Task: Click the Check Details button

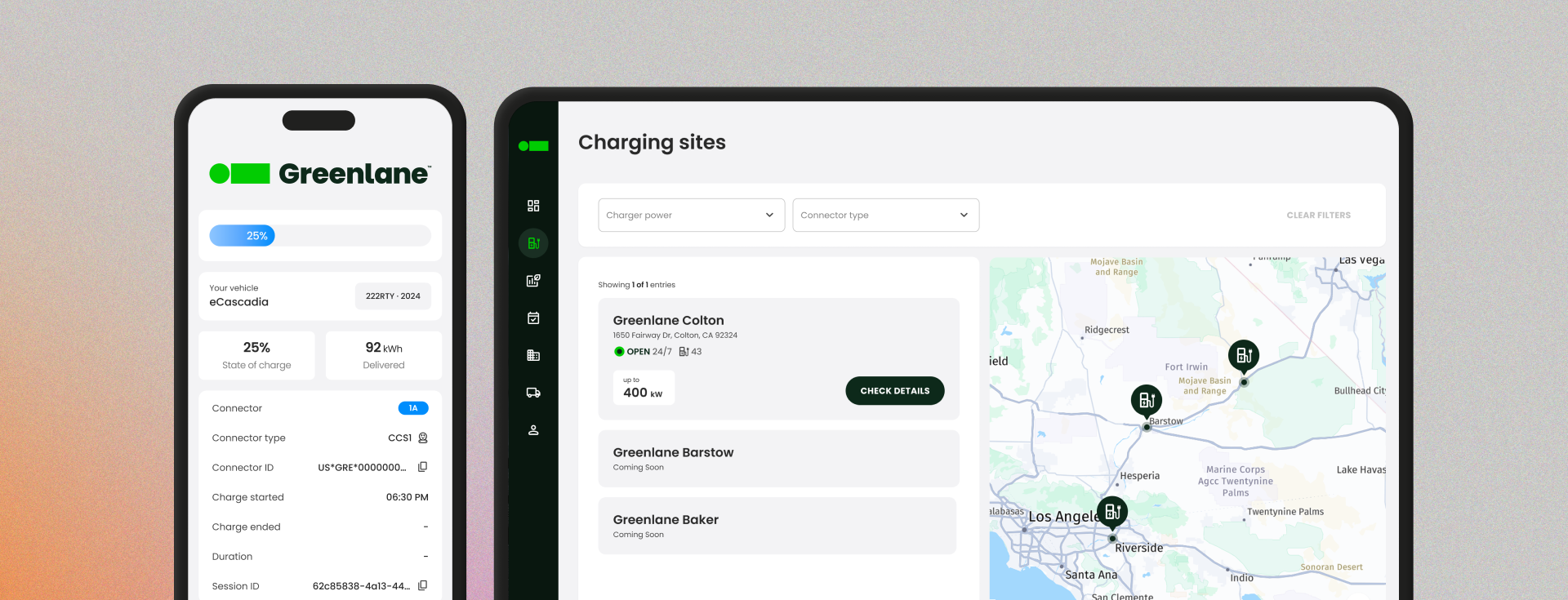Action: pos(894,391)
